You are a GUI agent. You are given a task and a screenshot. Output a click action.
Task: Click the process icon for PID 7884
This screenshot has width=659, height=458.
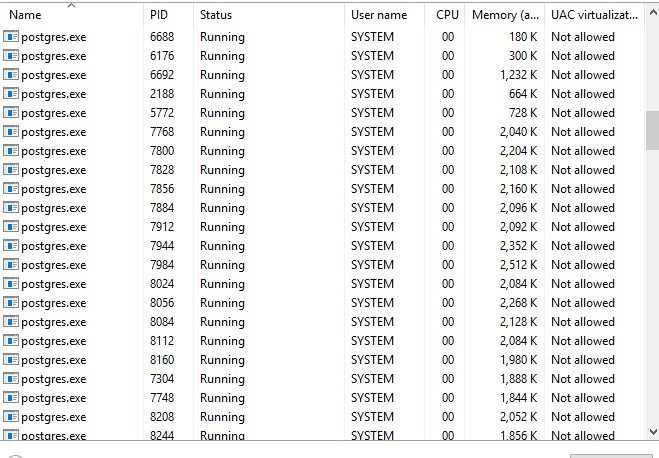click(x=11, y=208)
